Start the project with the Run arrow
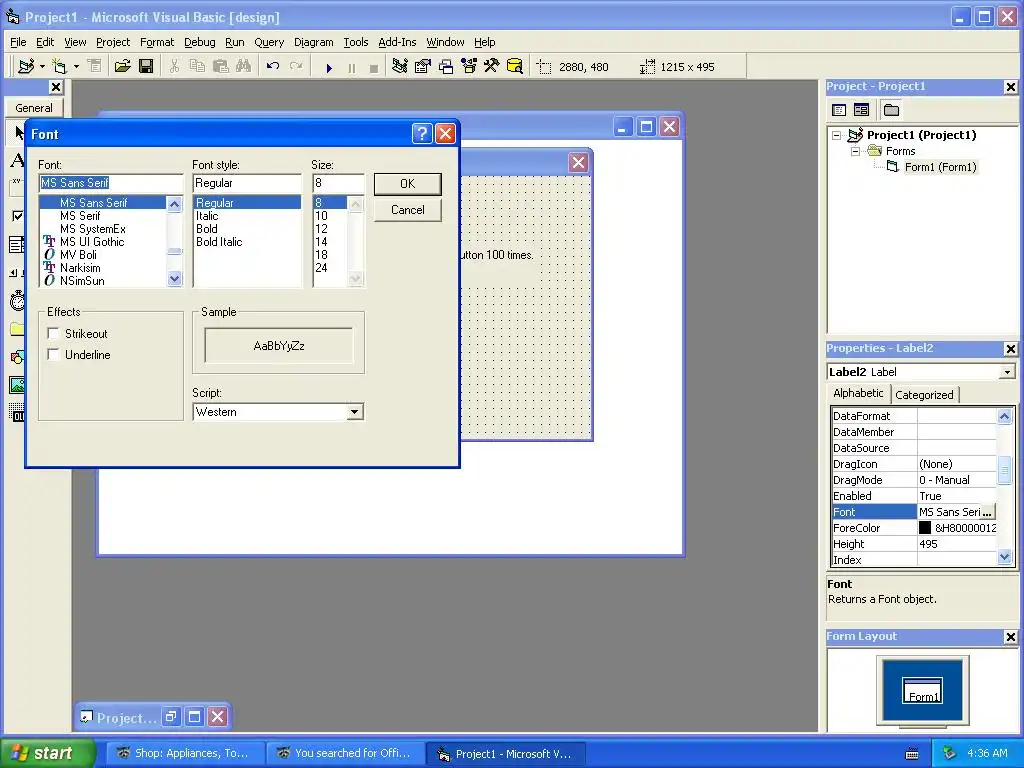The width and height of the screenshot is (1024, 768). click(329, 67)
